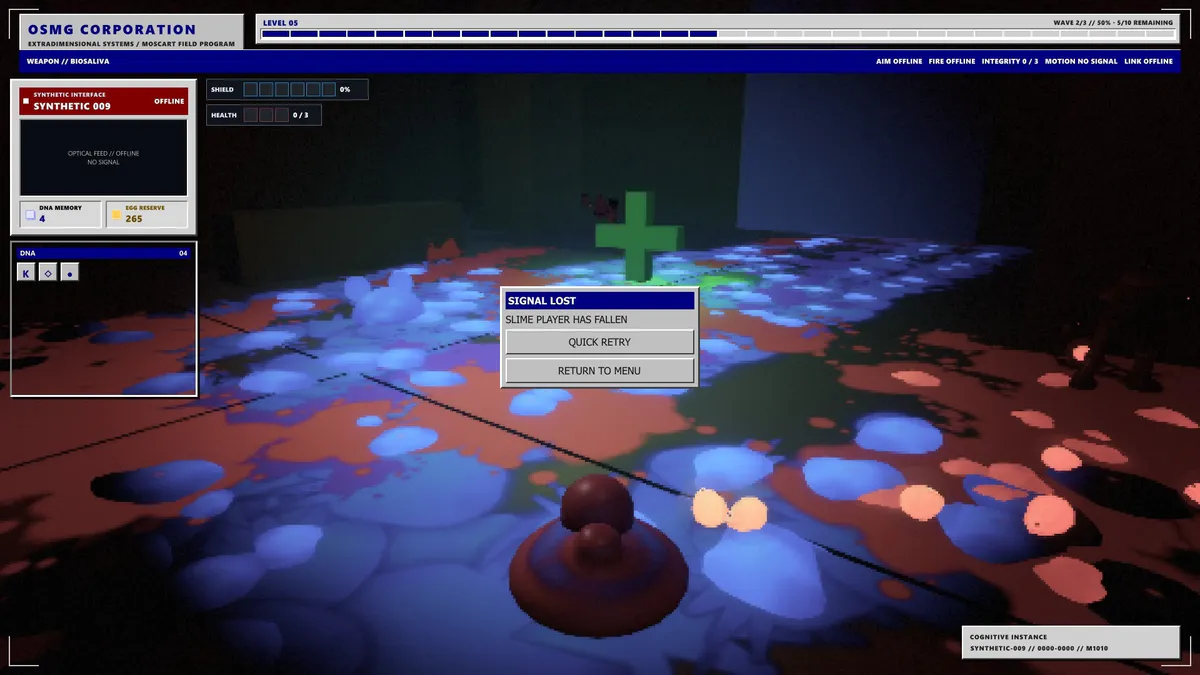Click the shield segment bar
This screenshot has width=1200, height=675.
tap(289, 89)
